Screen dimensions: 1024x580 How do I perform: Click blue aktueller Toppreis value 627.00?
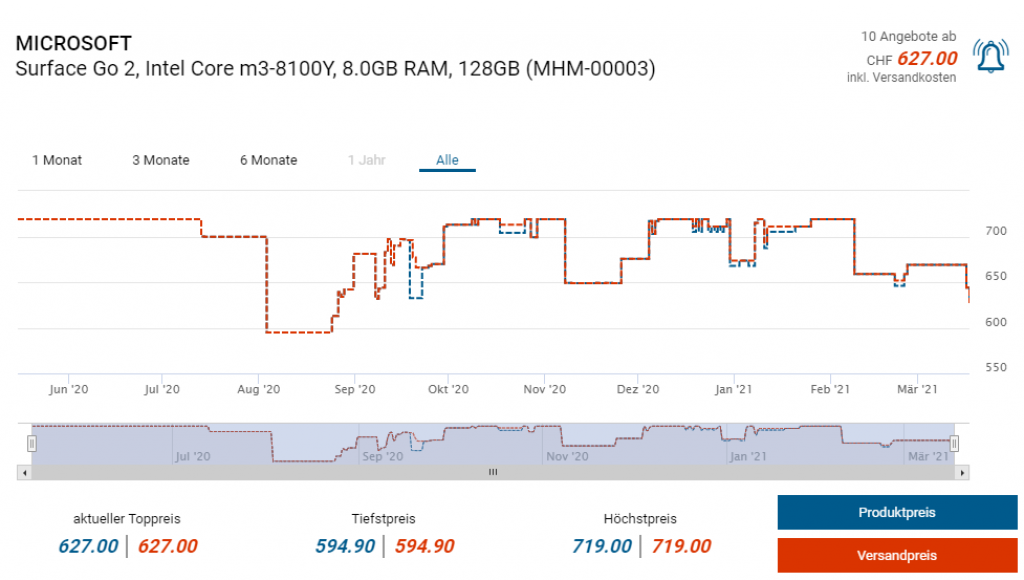coord(88,546)
